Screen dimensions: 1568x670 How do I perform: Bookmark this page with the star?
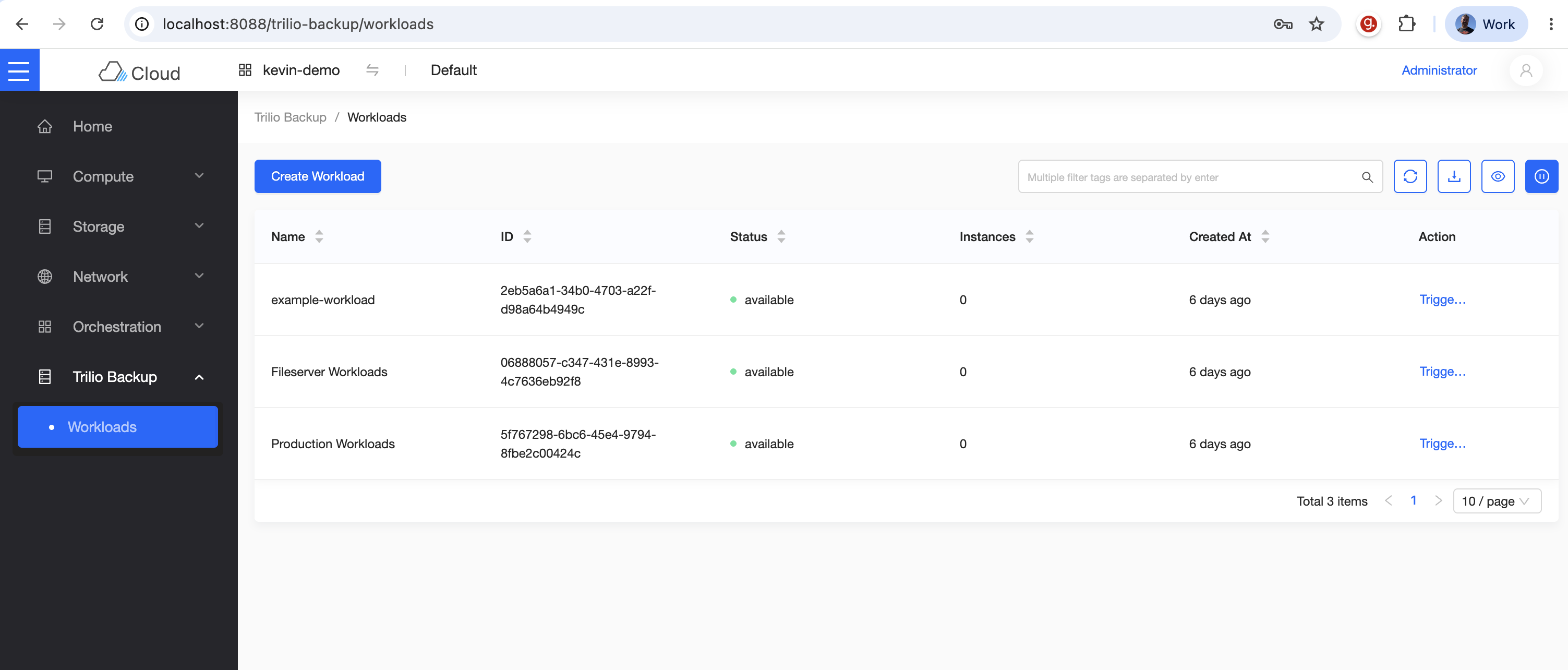click(1316, 24)
